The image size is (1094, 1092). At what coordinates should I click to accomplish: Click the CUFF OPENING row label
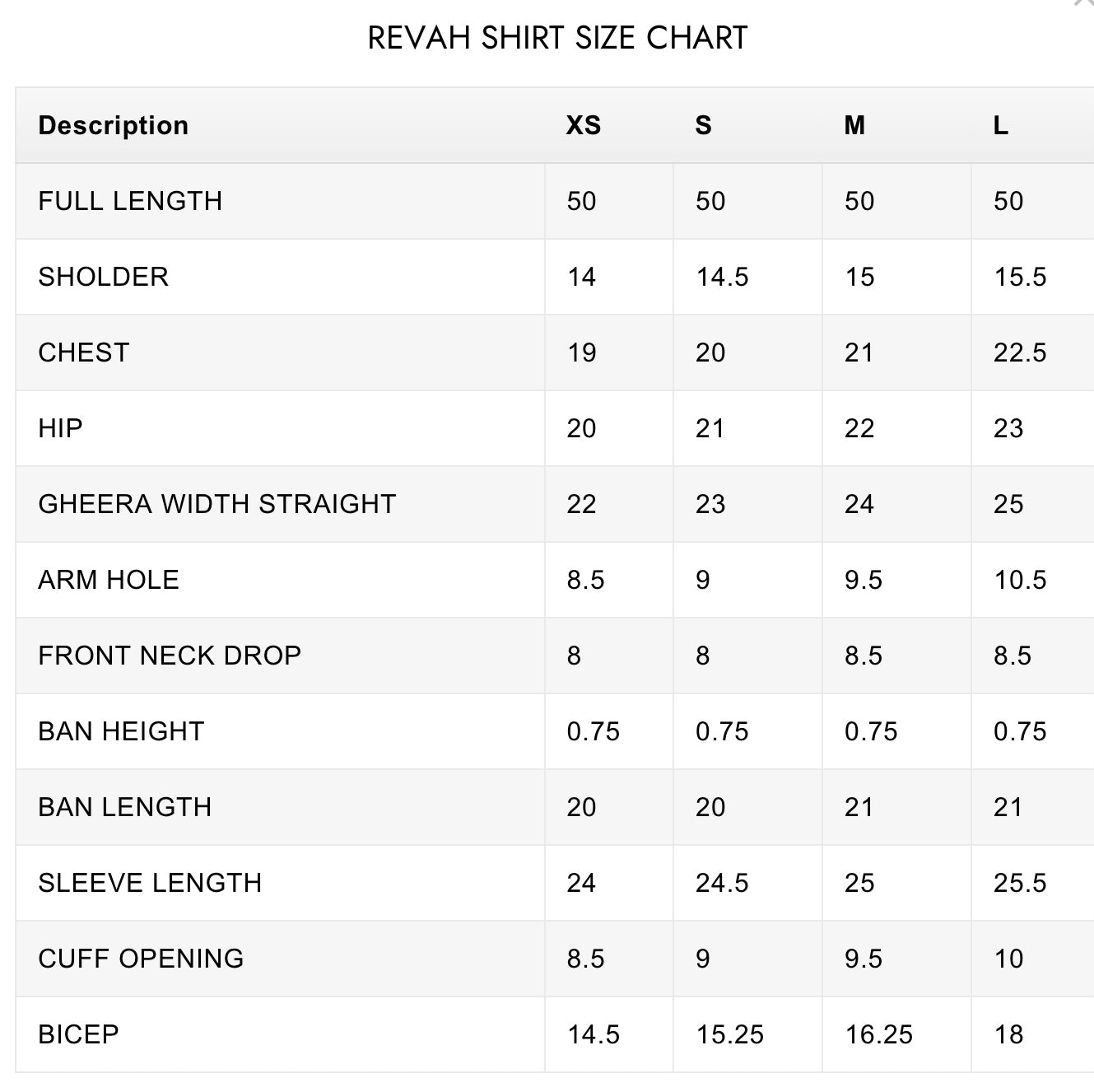[141, 959]
